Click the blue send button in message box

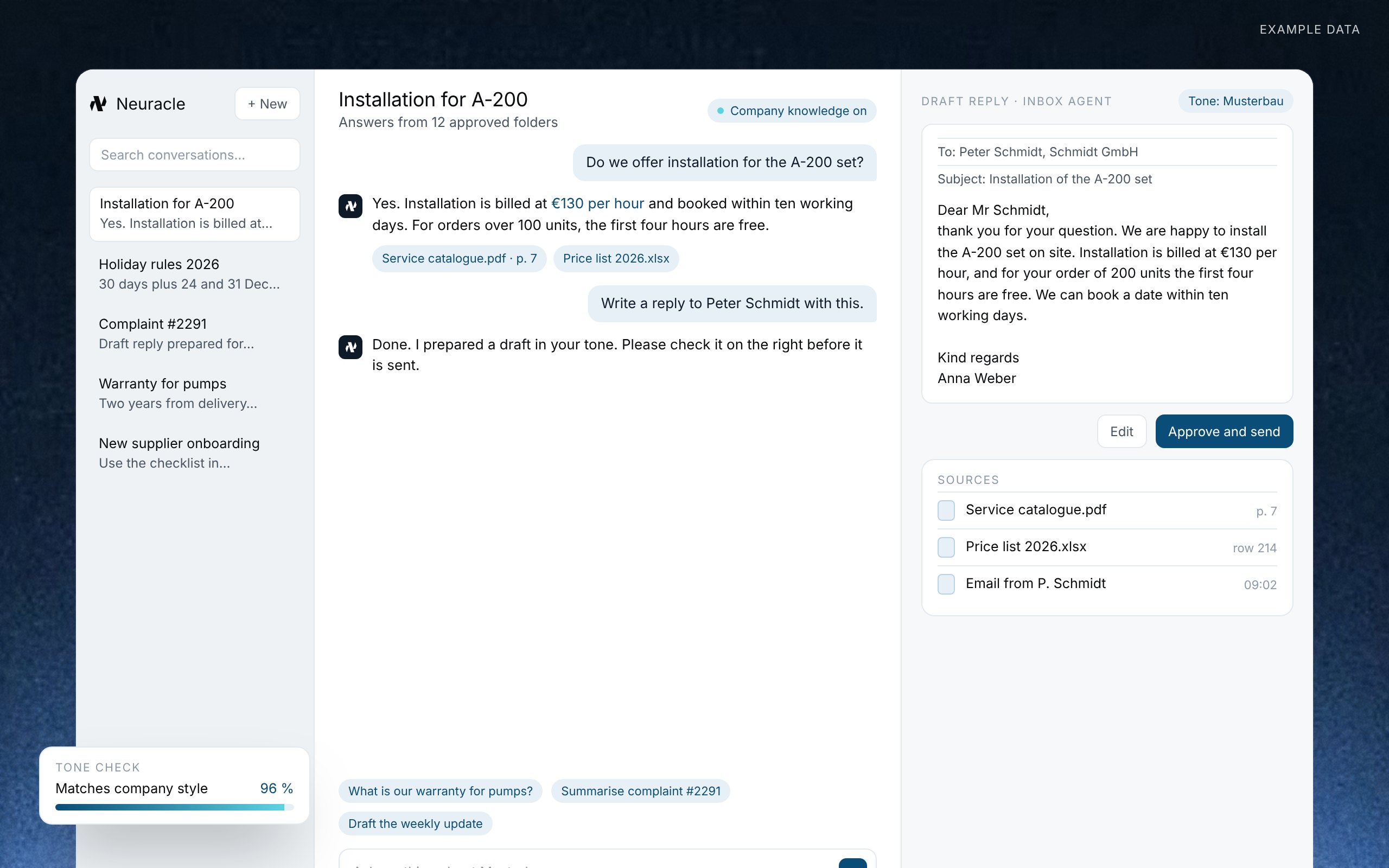click(852, 863)
